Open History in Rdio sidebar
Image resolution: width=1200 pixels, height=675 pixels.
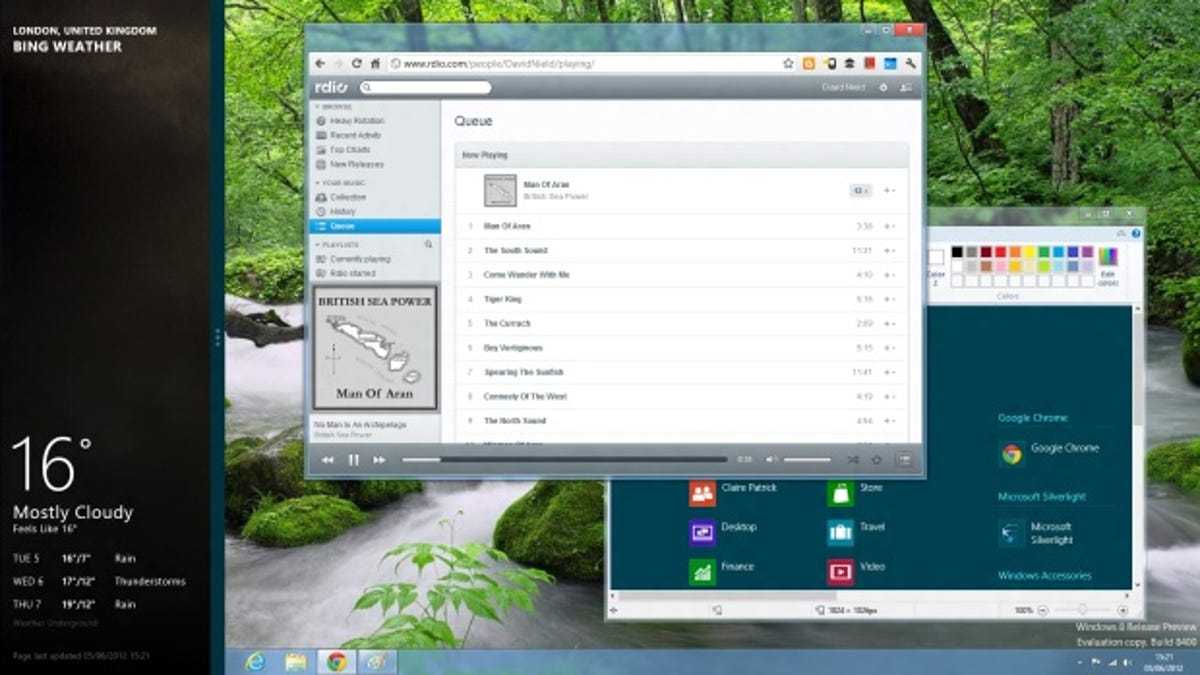(x=342, y=212)
